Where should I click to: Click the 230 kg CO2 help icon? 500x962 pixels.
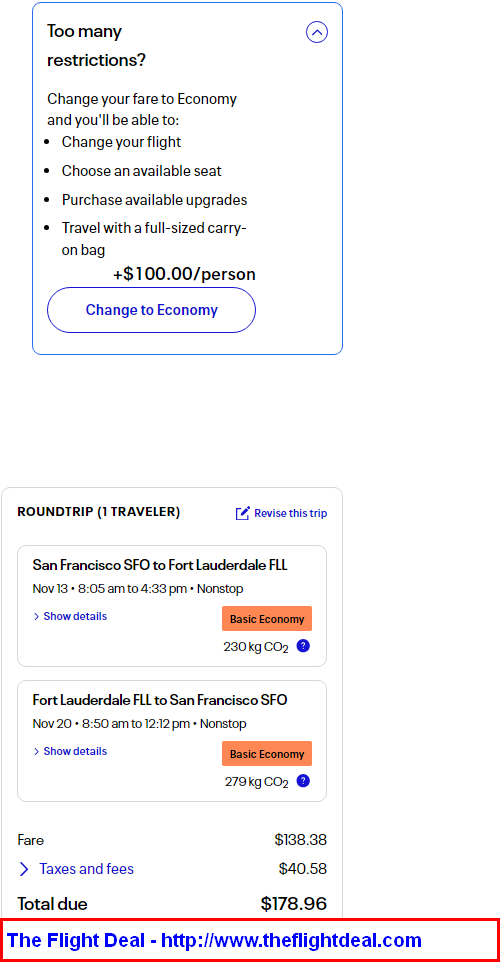click(x=303, y=645)
